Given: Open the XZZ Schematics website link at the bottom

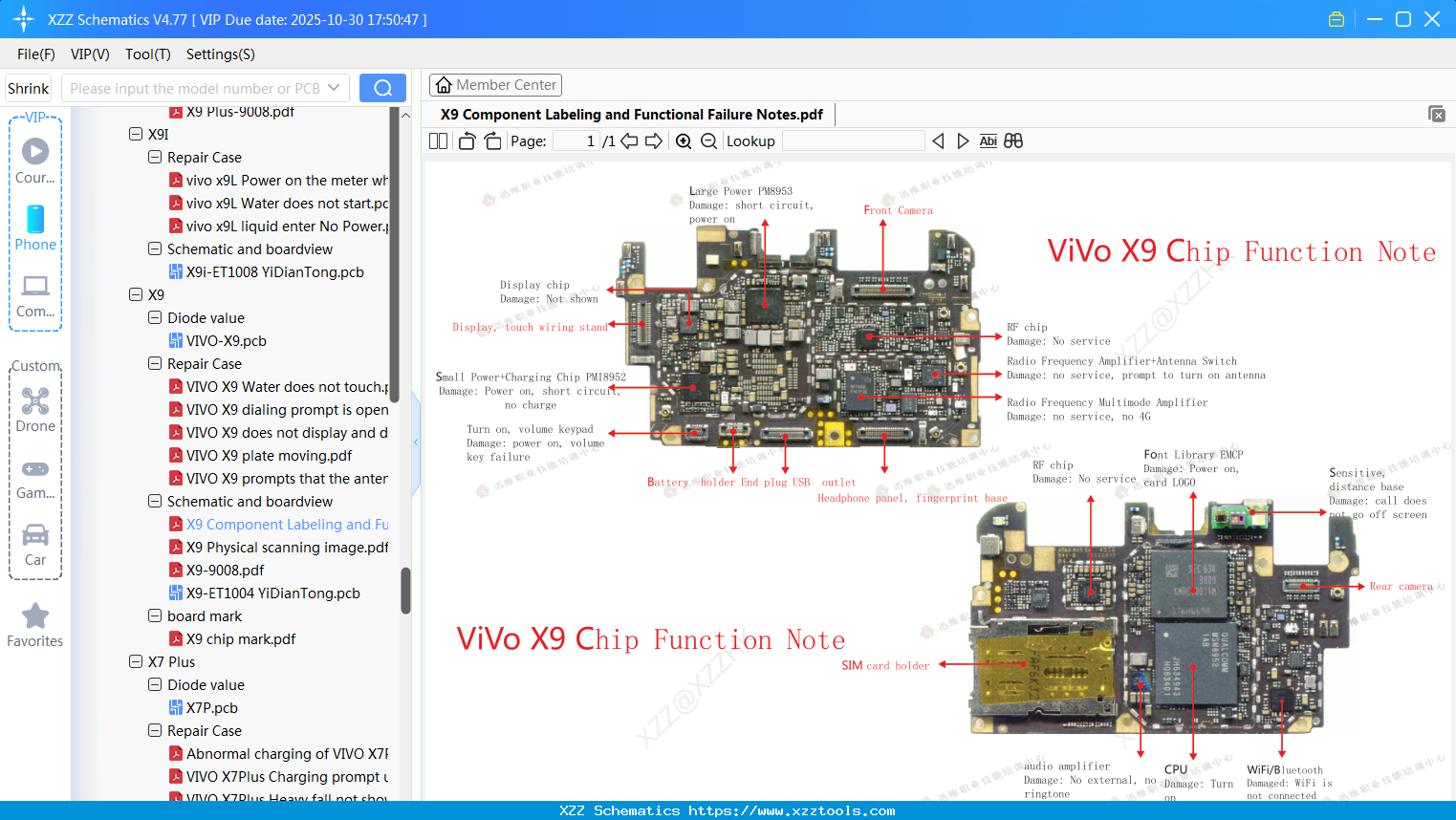Looking at the screenshot, I should click(x=728, y=809).
